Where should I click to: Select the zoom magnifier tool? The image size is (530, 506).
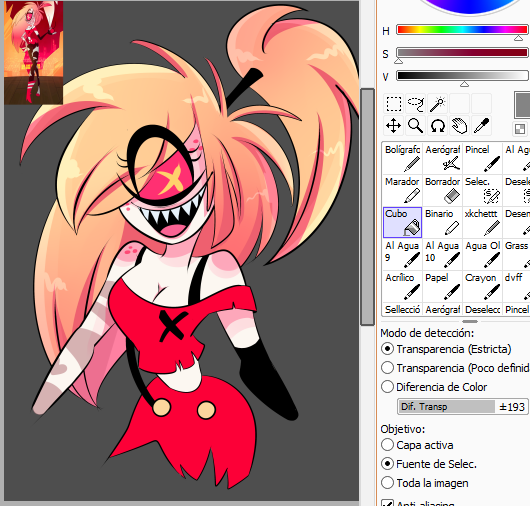click(x=415, y=126)
